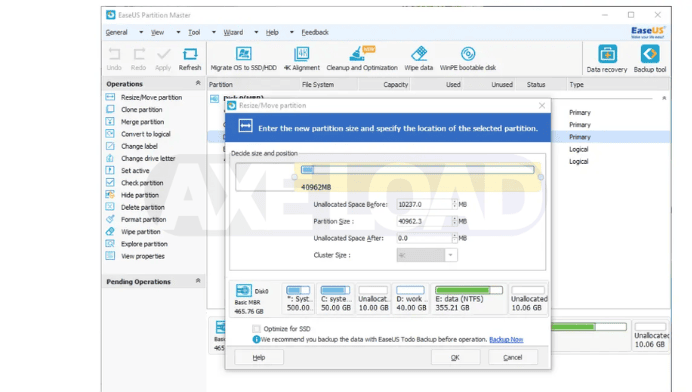Click the Undo toolbar icon
Screen dimensions: 692x392
click(x=114, y=59)
